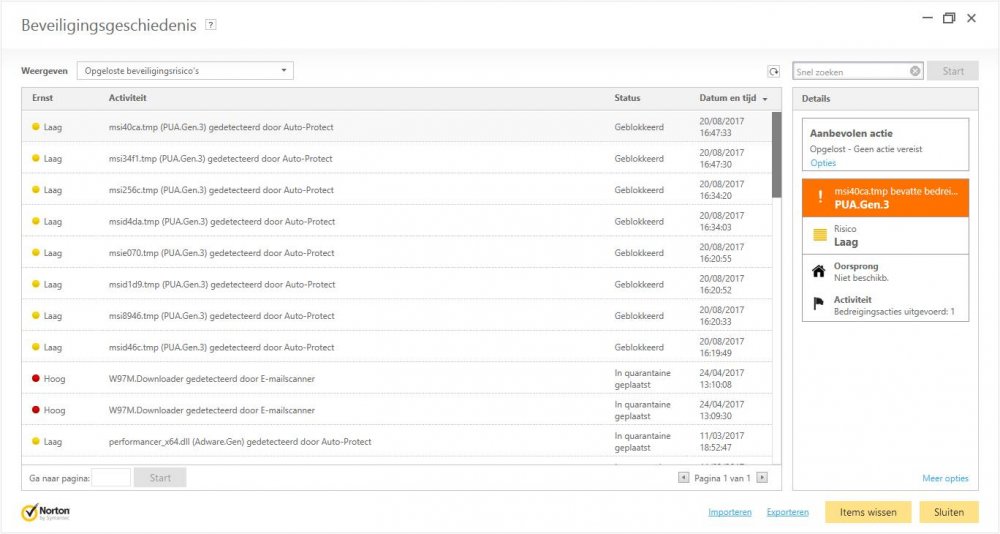Image resolution: width=1000 pixels, height=534 pixels.
Task: Click the Ga naar pagina input field
Action: (112, 478)
